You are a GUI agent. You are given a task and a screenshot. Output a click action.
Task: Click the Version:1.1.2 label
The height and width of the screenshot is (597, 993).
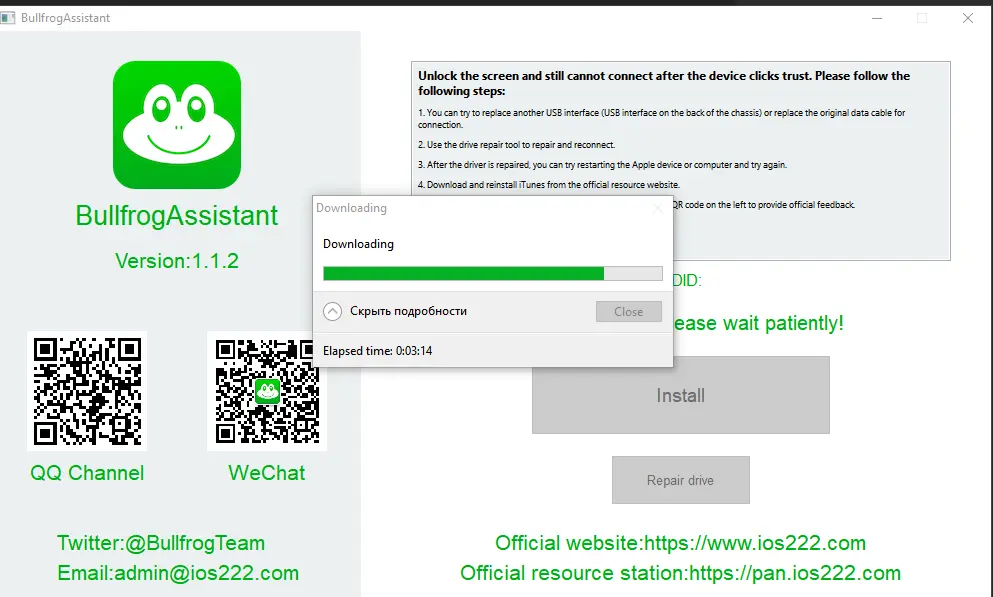[x=177, y=261]
